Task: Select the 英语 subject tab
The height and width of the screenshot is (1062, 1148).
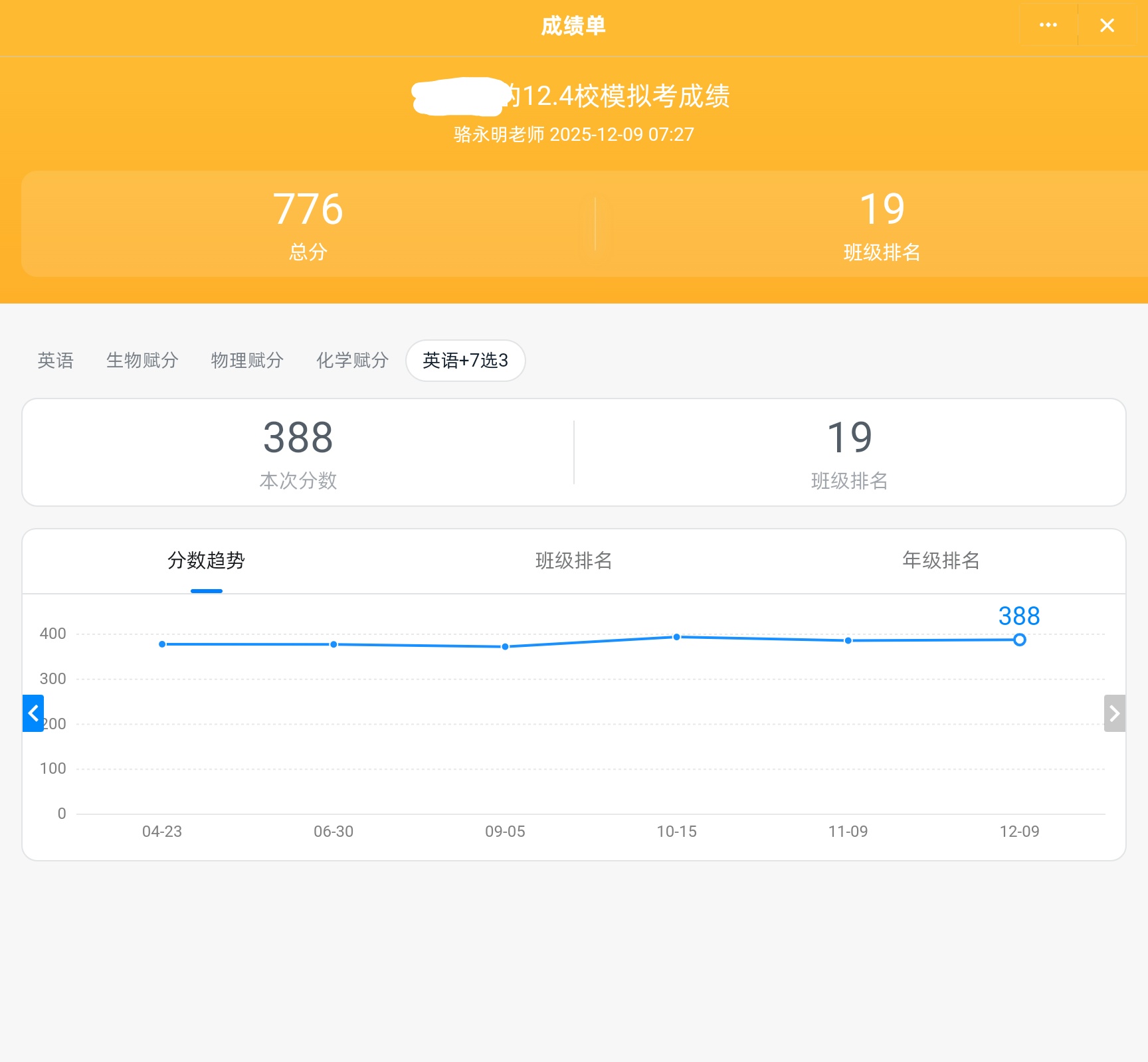Action: pyautogui.click(x=55, y=361)
